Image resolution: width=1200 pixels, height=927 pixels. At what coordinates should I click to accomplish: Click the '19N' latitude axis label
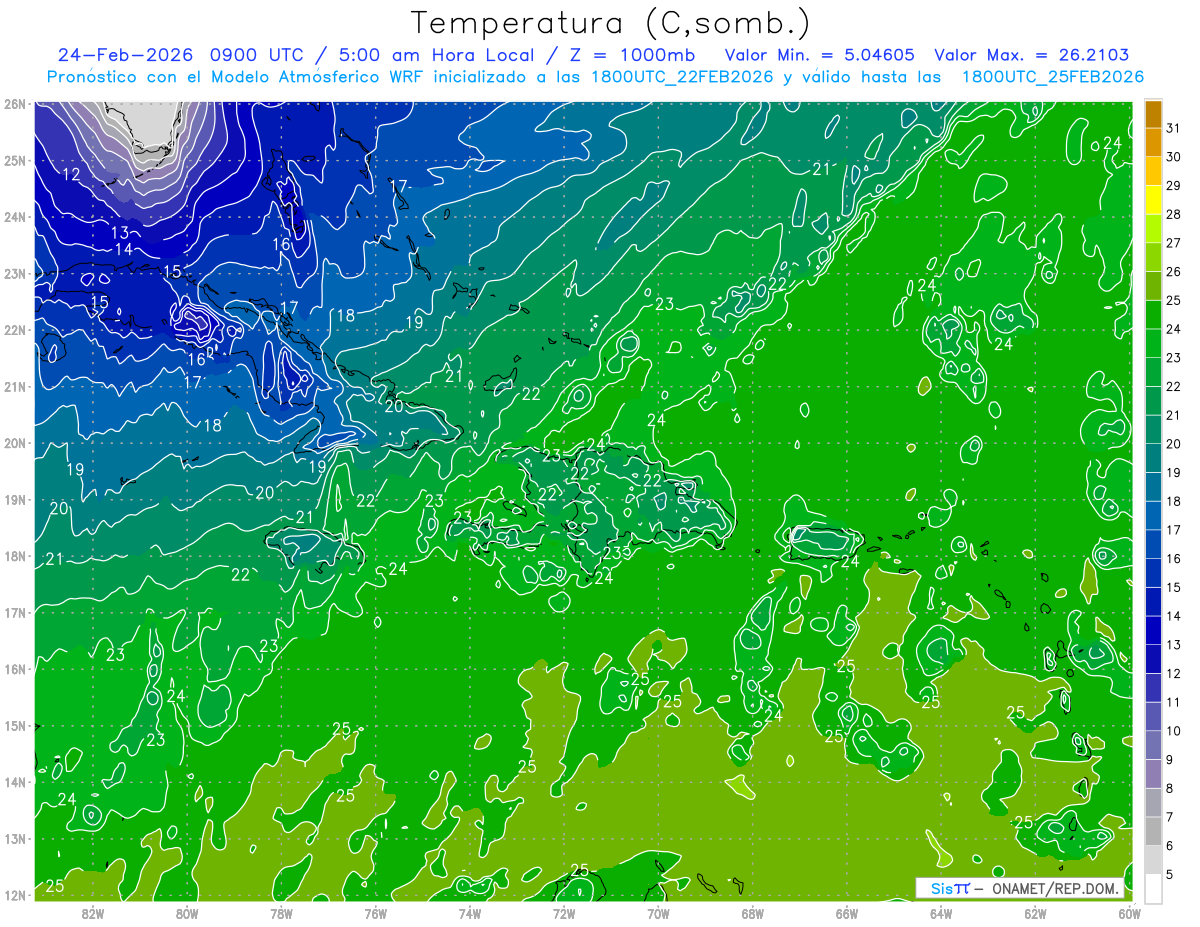coord(14,500)
